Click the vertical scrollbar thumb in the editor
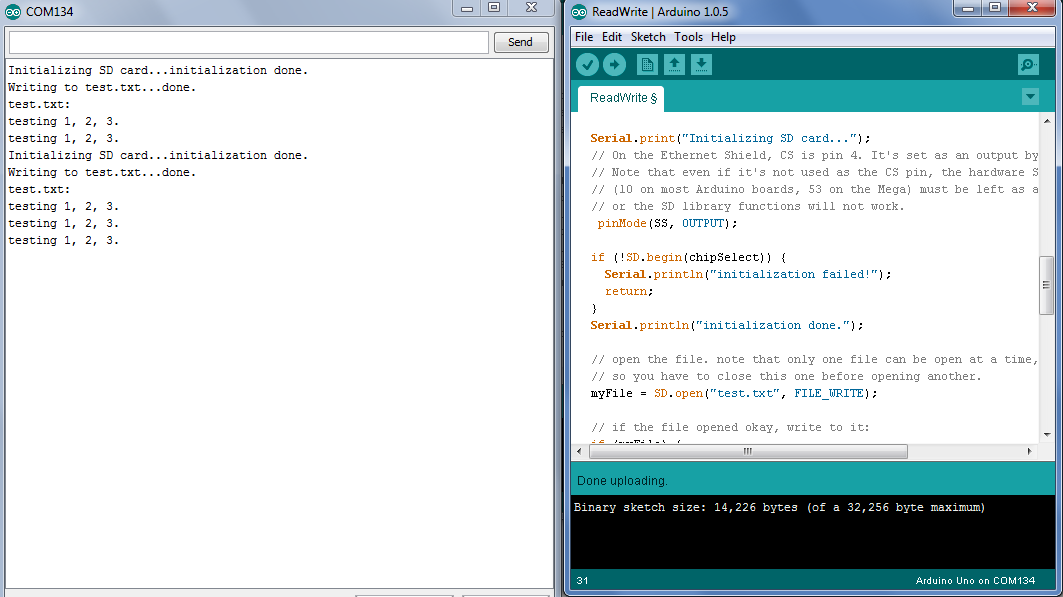This screenshot has width=1063, height=597. [1047, 285]
